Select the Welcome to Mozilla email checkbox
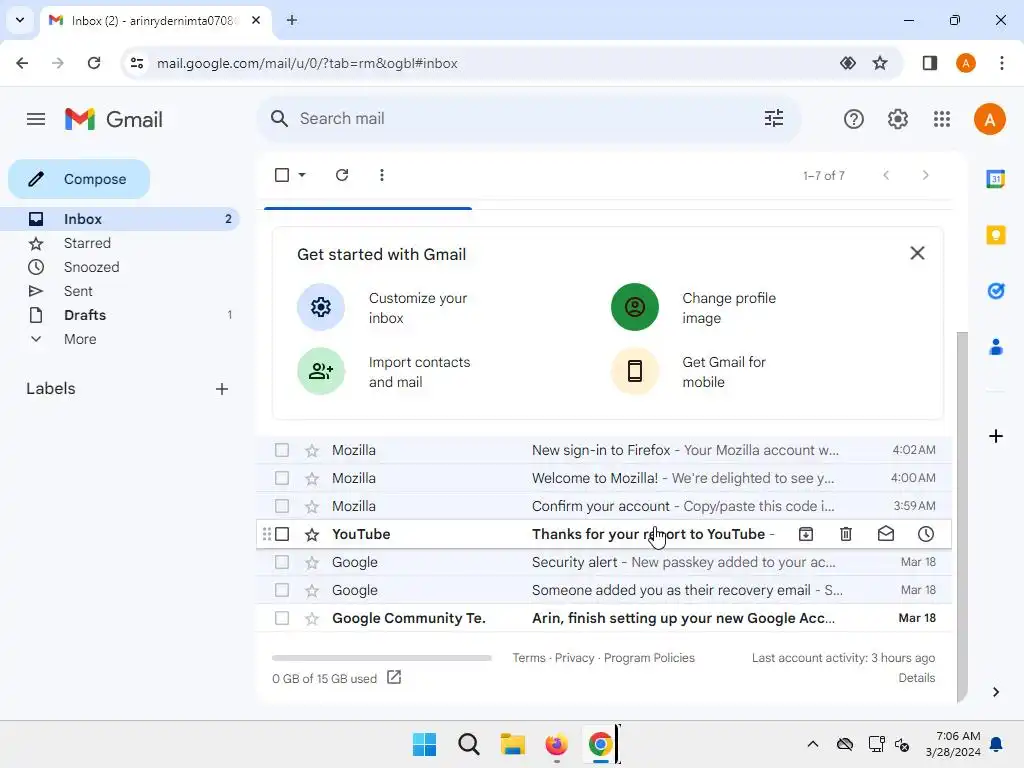This screenshot has width=1024, height=768. coord(282,478)
